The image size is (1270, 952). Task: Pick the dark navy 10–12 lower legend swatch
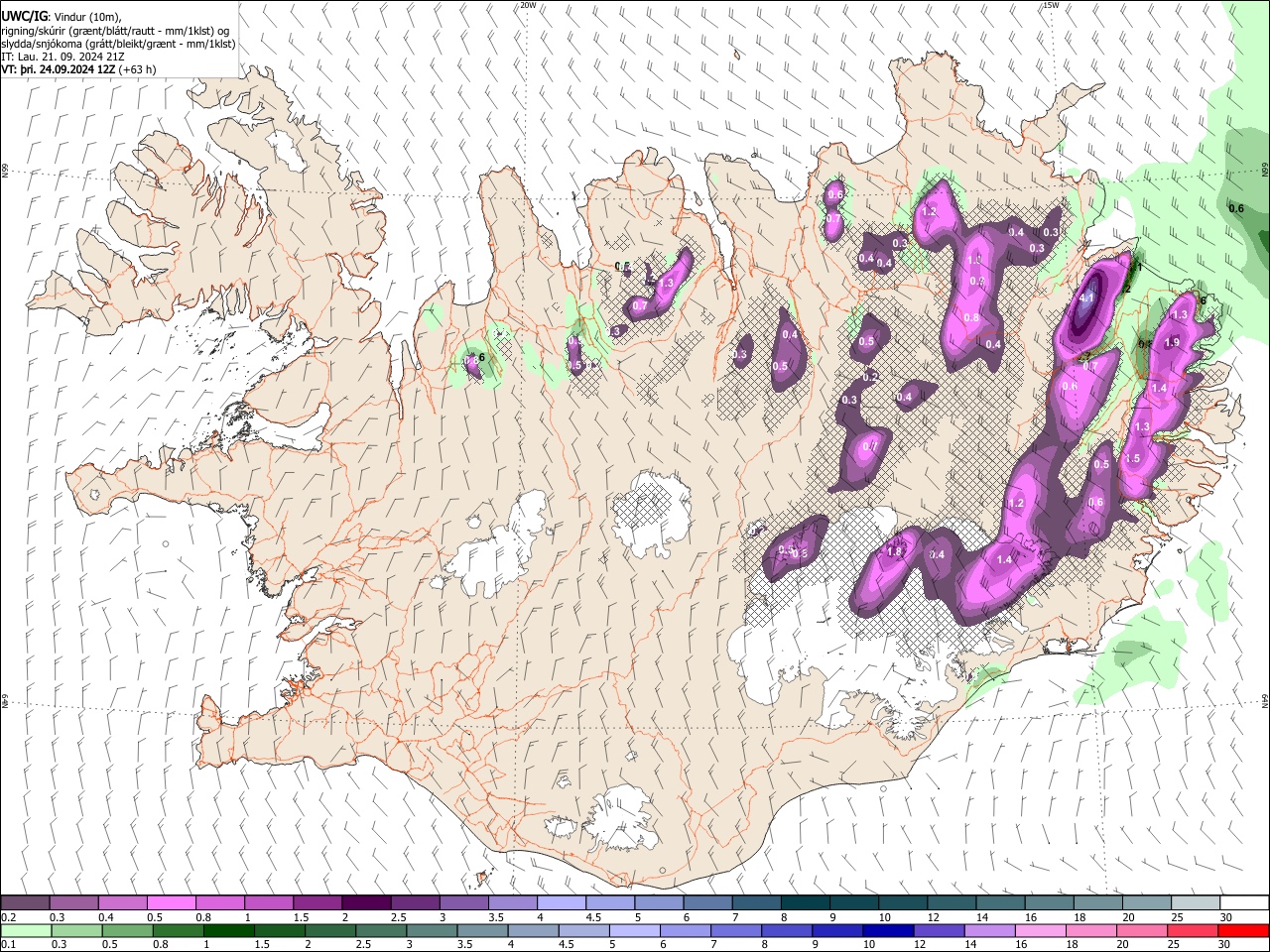tap(888, 930)
